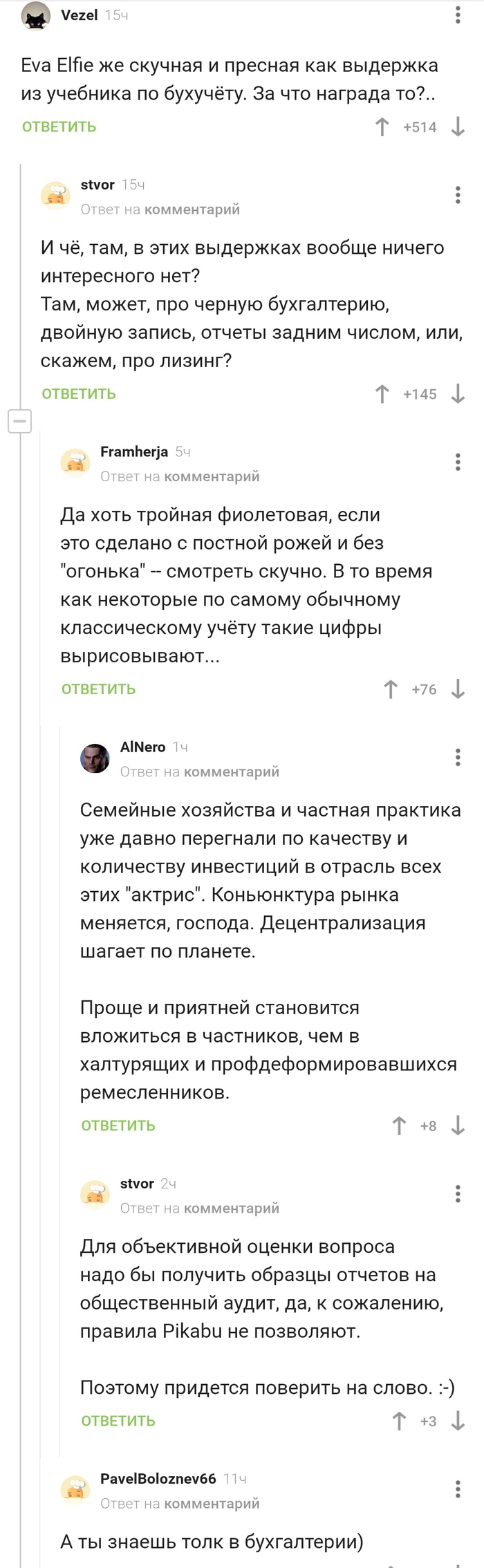Collapse the thread with minus box
484x1568 pixels.
tap(20, 420)
